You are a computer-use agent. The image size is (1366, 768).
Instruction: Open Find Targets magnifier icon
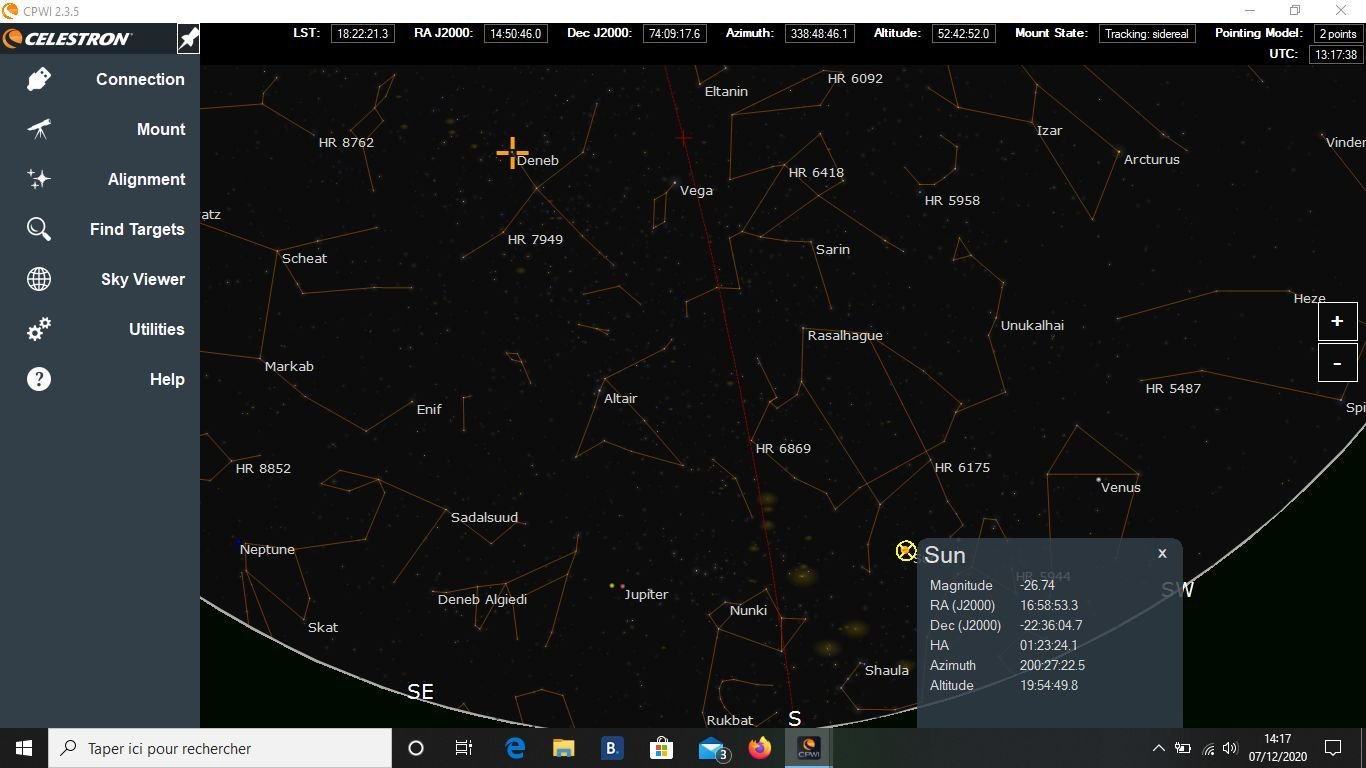tap(39, 229)
